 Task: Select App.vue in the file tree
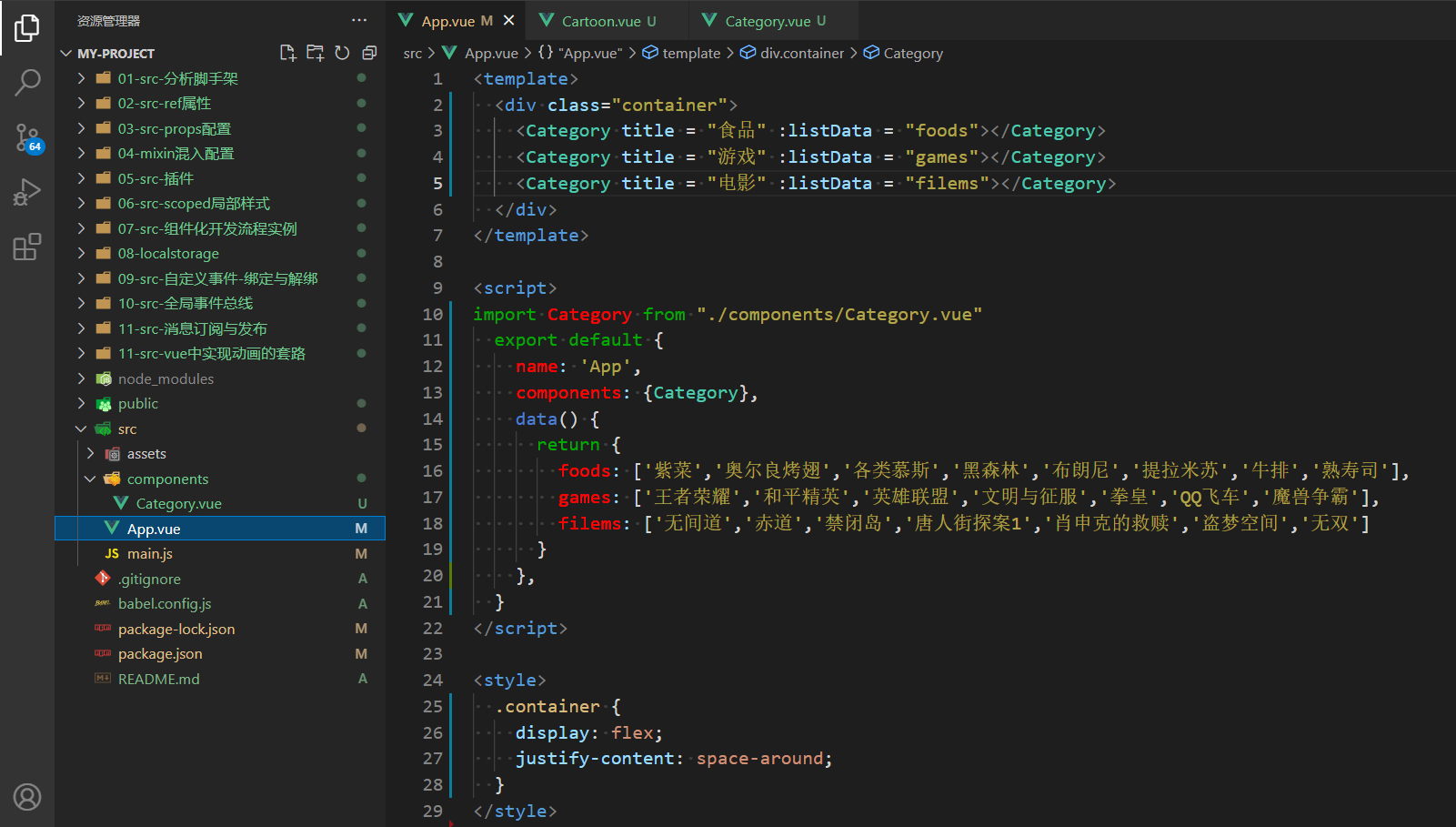coord(219,529)
